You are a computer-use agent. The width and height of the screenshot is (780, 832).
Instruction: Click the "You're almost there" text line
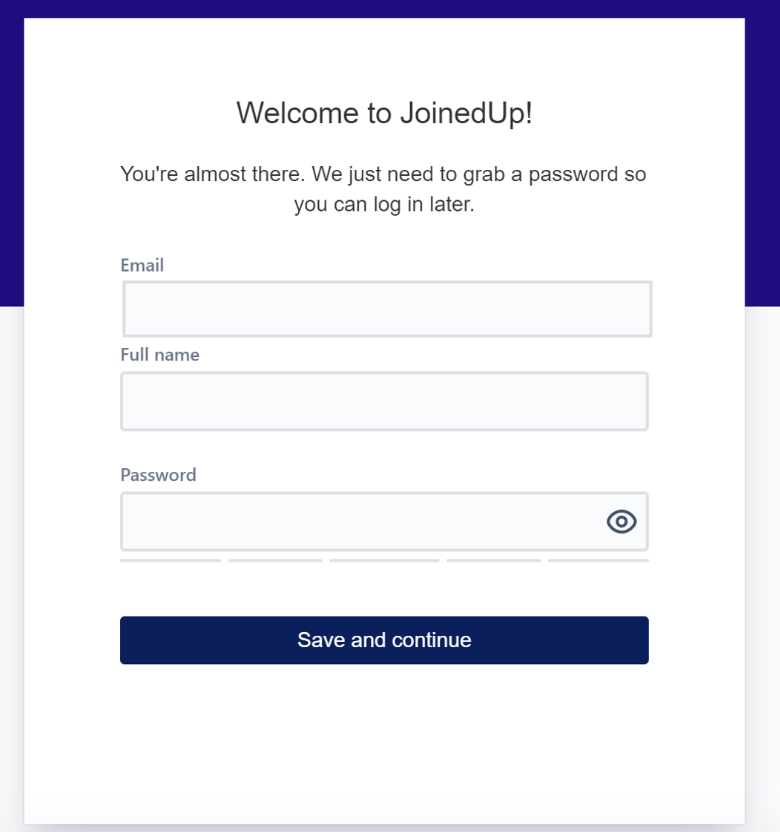383,174
